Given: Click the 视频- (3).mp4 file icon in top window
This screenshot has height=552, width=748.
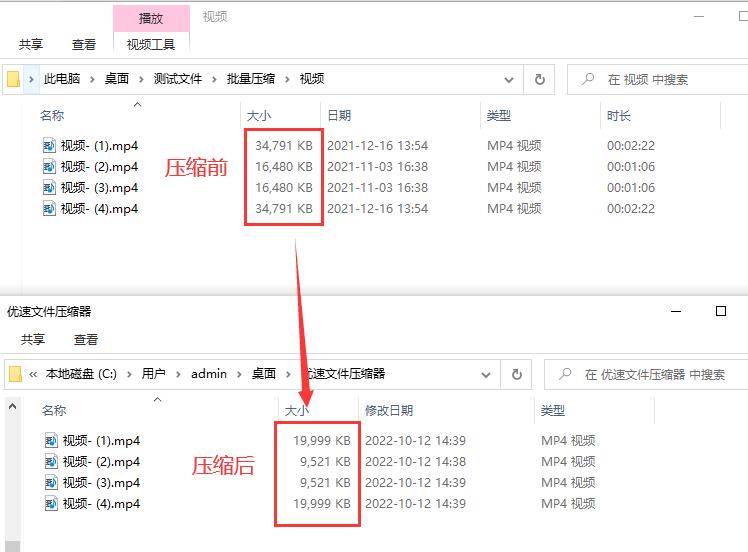Looking at the screenshot, I should click(49, 187).
